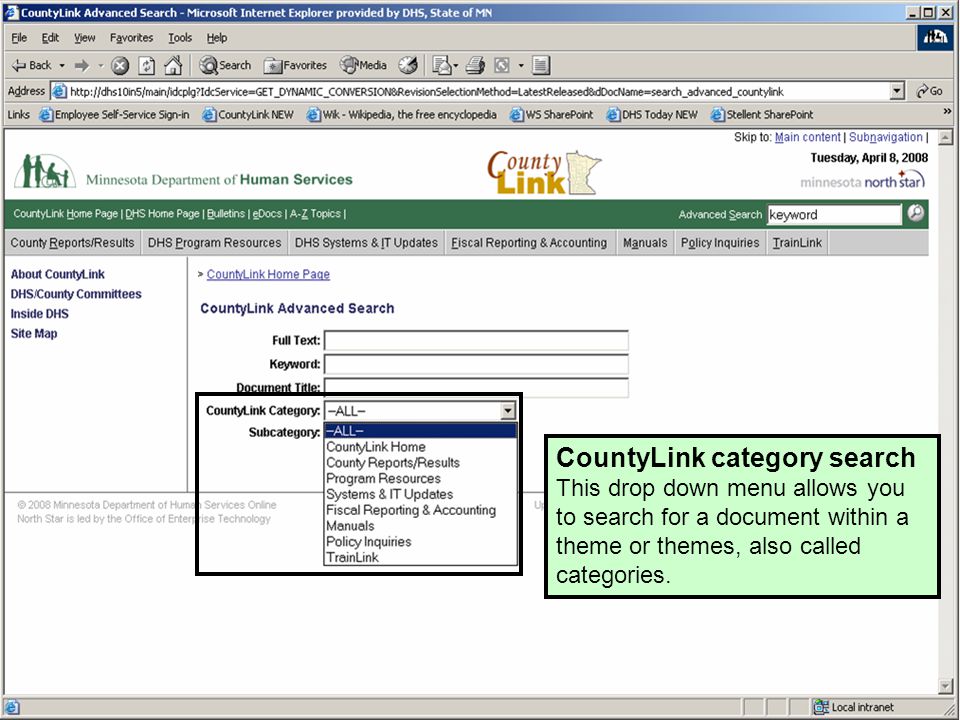This screenshot has width=960, height=720.
Task: Choose County Reports/Results from dropdown list
Action: click(420, 463)
